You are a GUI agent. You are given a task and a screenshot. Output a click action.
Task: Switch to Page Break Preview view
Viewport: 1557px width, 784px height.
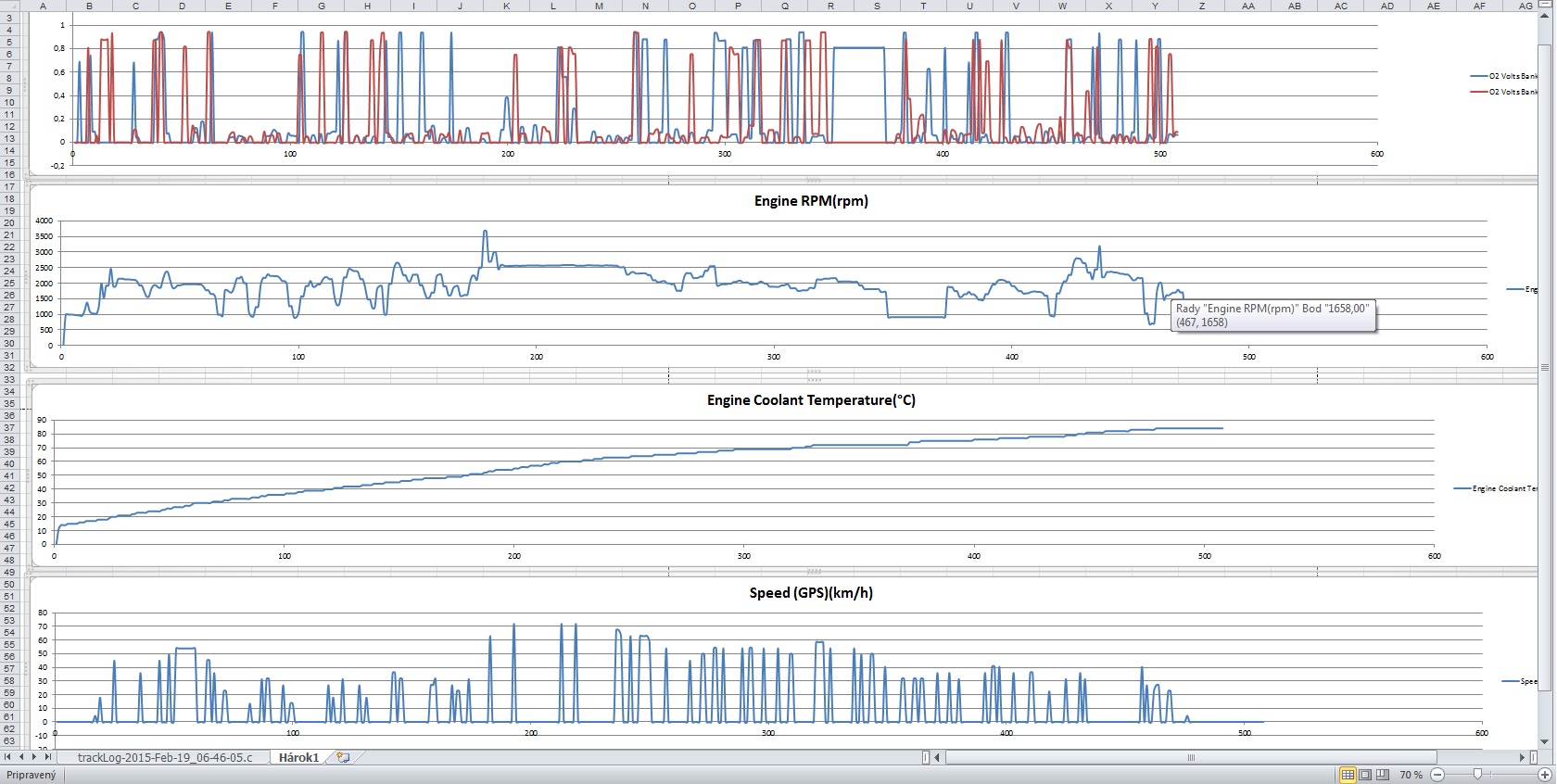pyautogui.click(x=1383, y=775)
